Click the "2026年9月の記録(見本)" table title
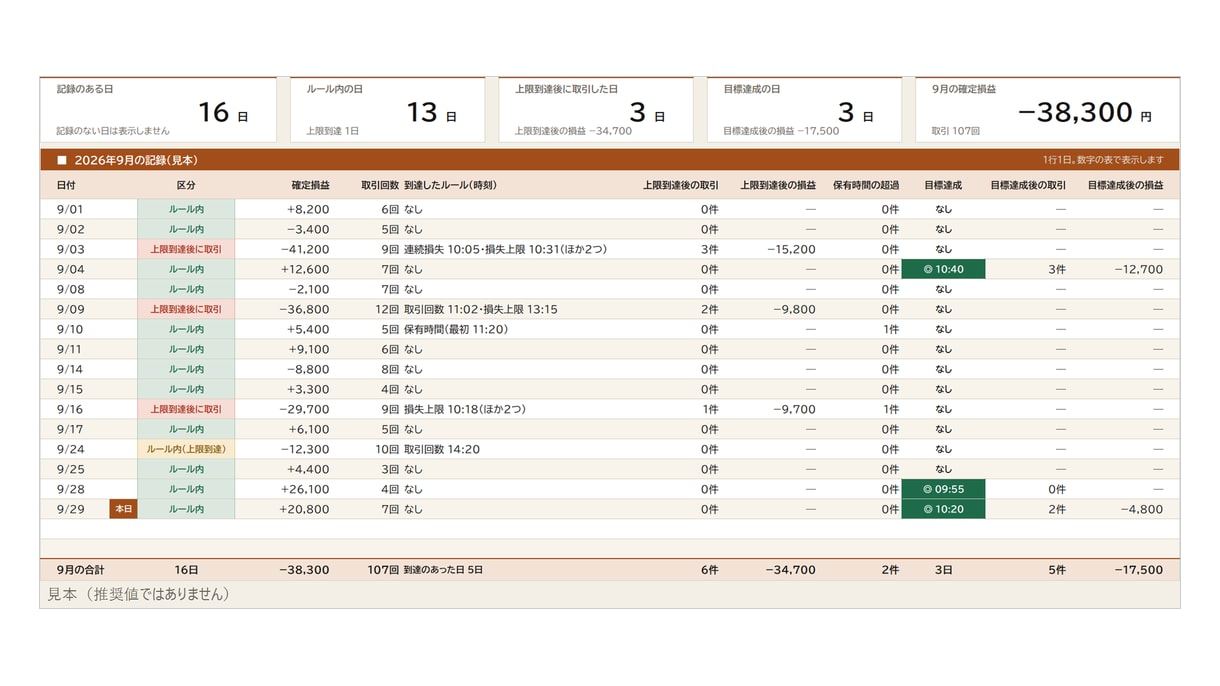Screen dimensions: 1220x686 [135, 160]
